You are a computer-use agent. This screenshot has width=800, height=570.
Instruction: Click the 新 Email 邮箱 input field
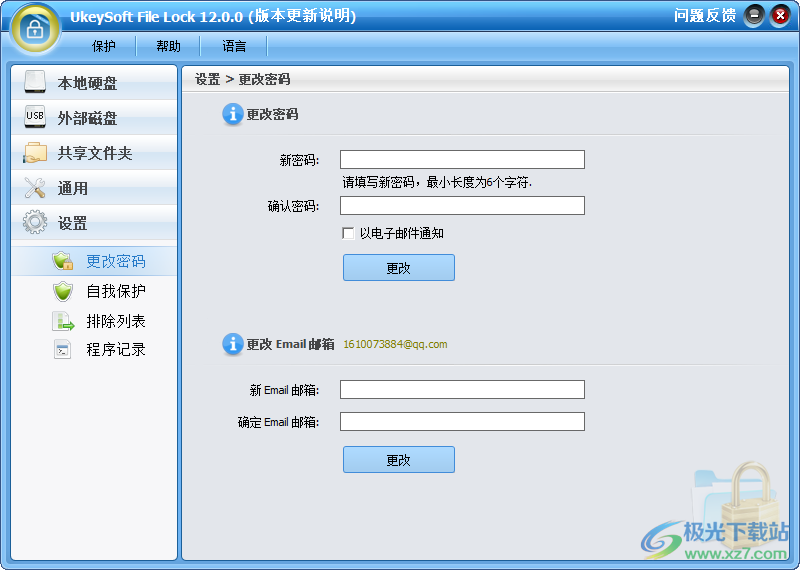[462, 389]
